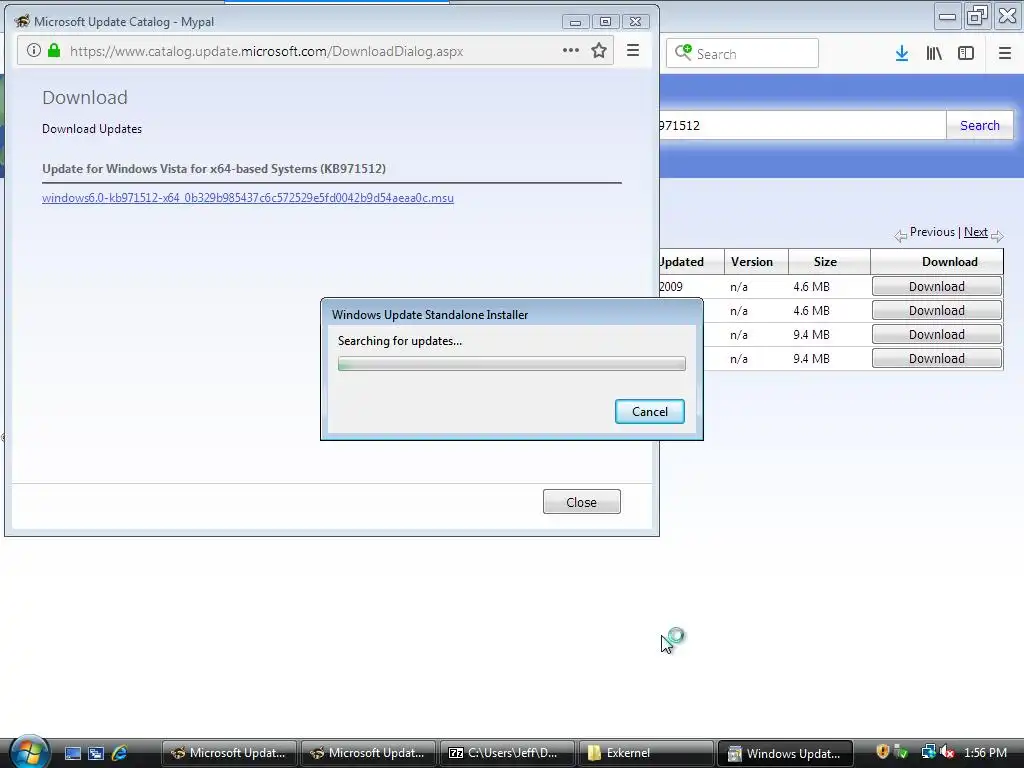The width and height of the screenshot is (1024, 768).
Task: Maximize the Update Catalog popup window
Action: click(605, 22)
